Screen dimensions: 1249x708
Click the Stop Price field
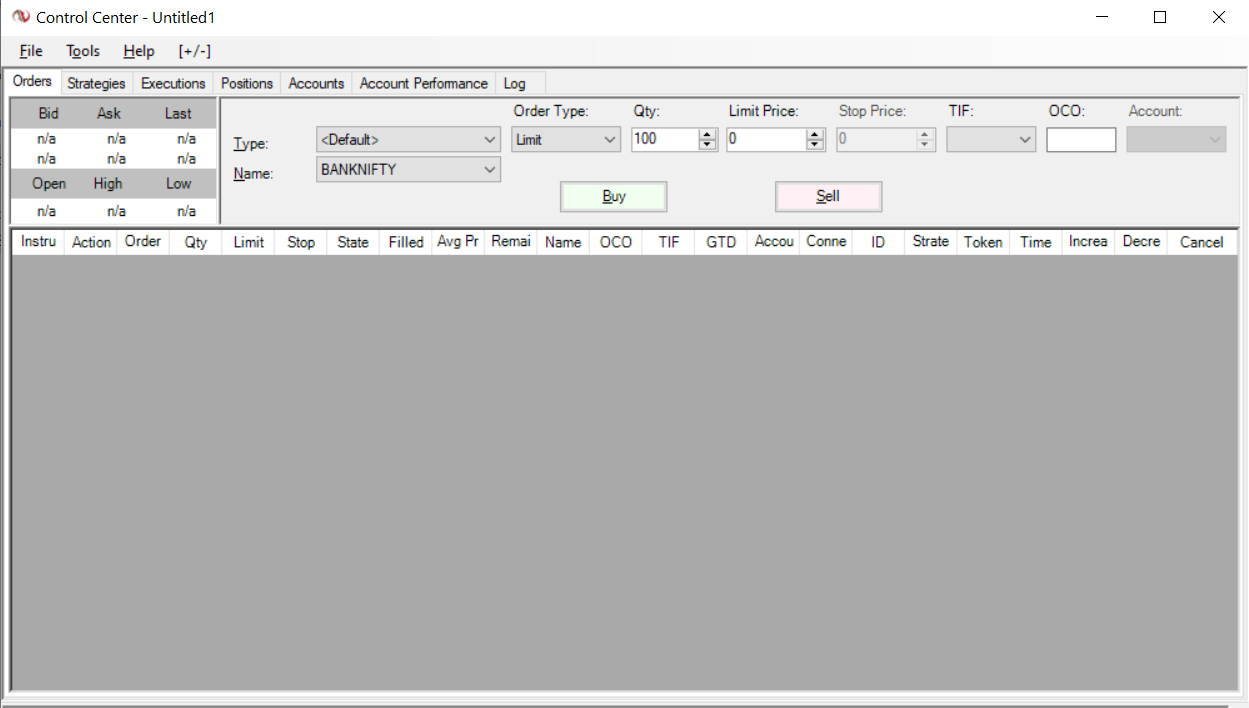876,140
